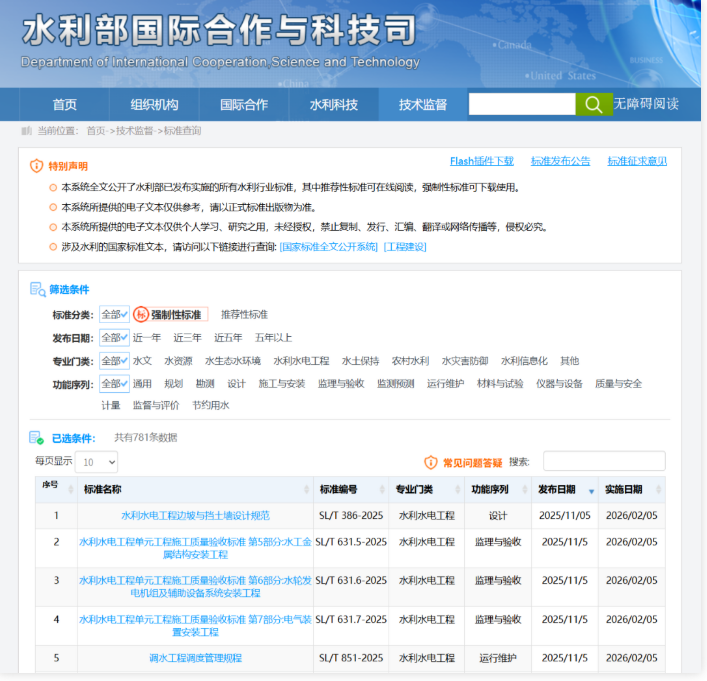
Task: Sort by 发布日期 column arrow
Action: tap(592, 490)
